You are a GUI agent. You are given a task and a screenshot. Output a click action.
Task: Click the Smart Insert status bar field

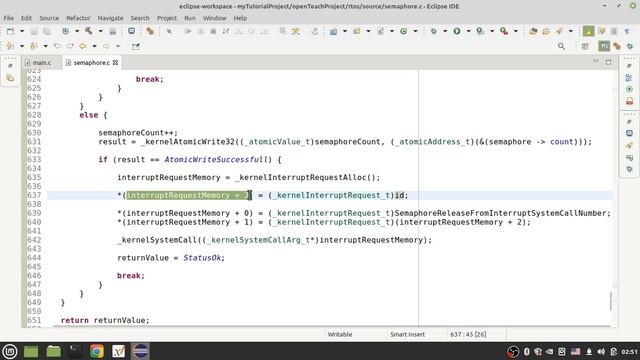pyautogui.click(x=407, y=334)
